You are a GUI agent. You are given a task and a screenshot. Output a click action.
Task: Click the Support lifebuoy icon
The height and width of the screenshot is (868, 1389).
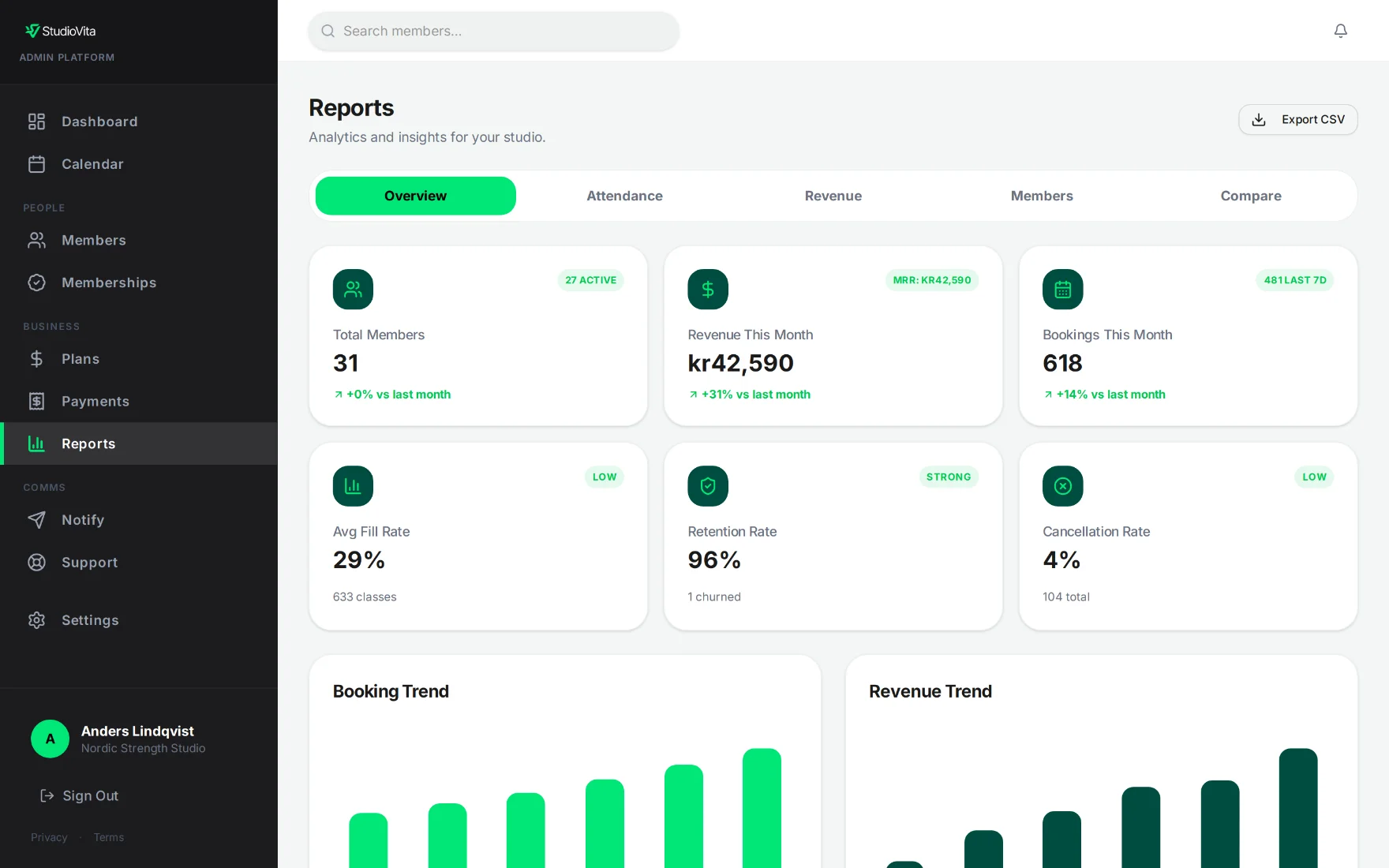pyautogui.click(x=36, y=563)
